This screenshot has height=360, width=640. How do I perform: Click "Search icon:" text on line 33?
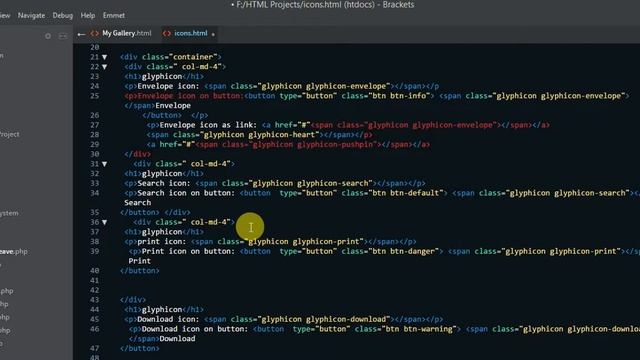(x=164, y=183)
